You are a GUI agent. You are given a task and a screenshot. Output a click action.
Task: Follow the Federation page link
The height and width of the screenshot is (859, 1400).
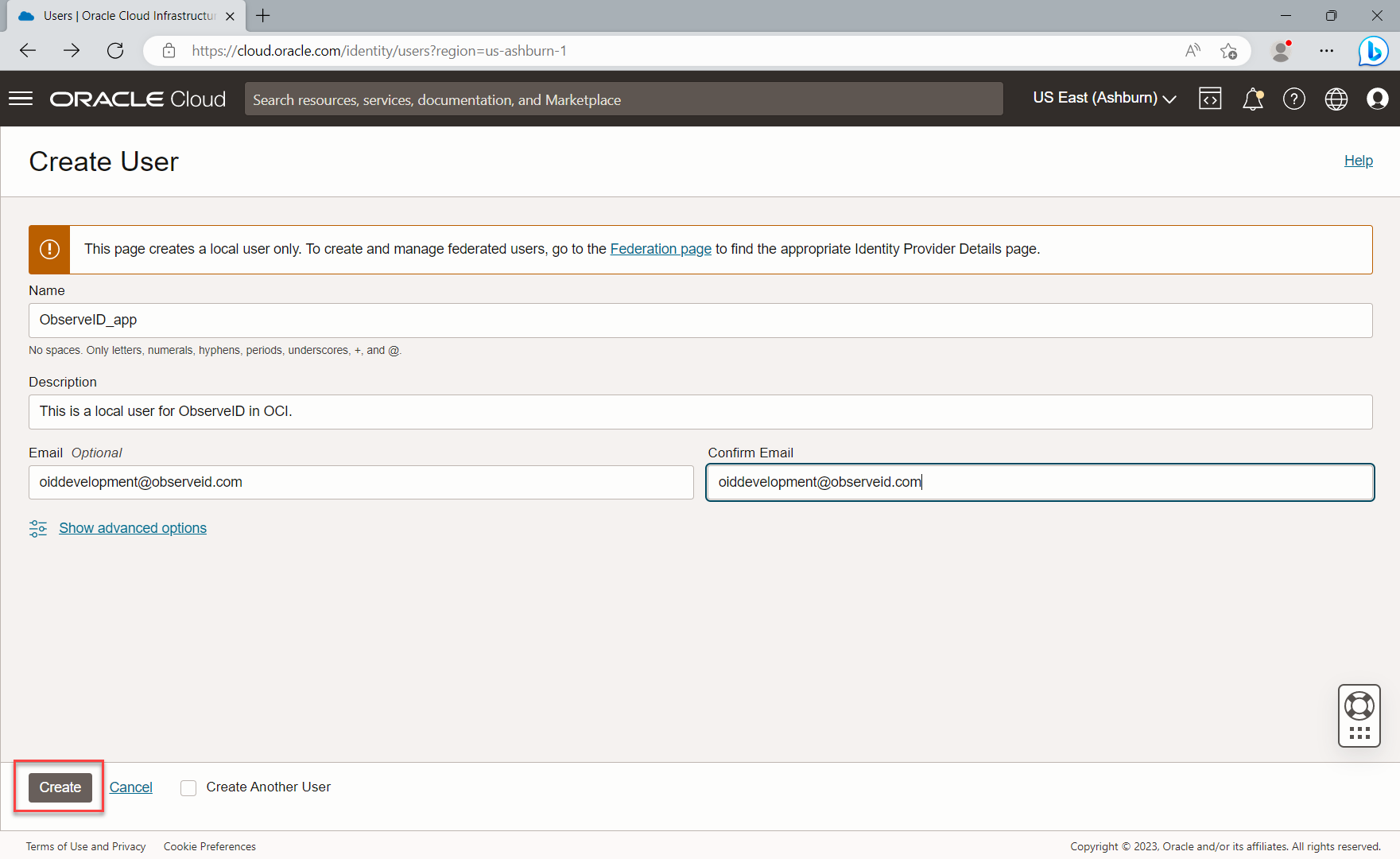[x=661, y=249]
